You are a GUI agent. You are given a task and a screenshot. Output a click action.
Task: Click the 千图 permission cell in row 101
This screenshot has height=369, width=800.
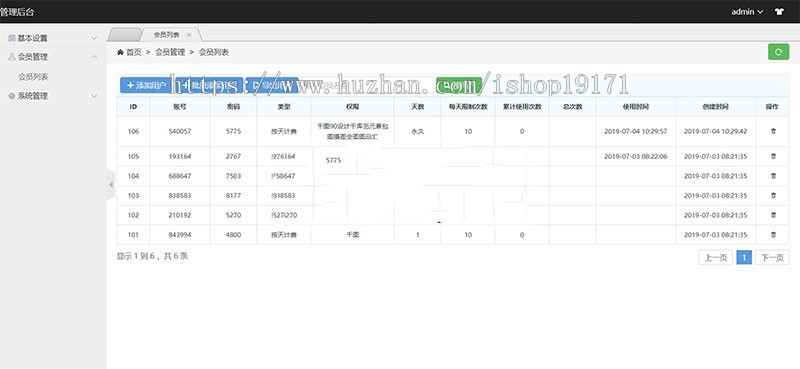coord(353,235)
